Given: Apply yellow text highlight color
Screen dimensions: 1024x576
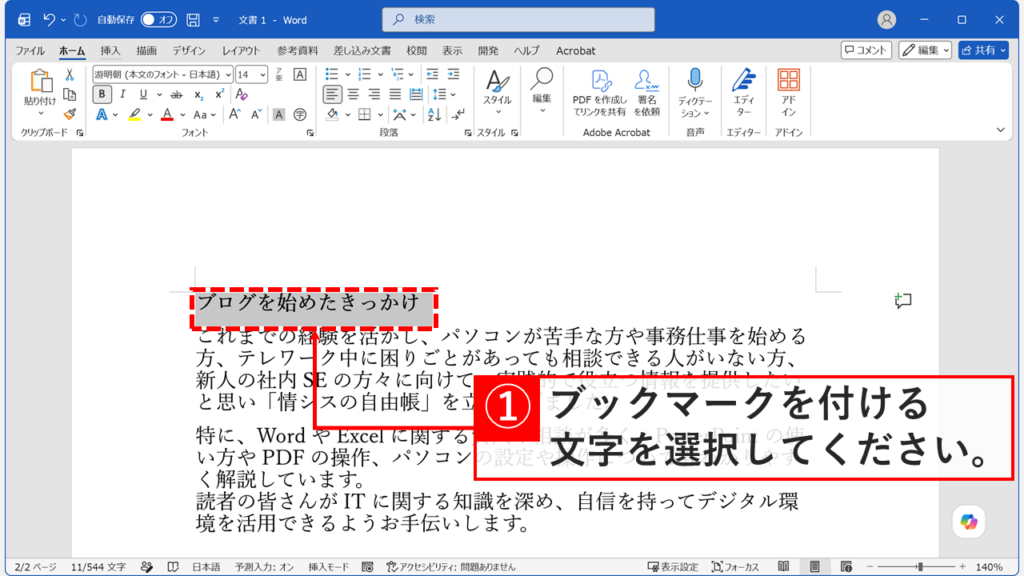Looking at the screenshot, I should [135, 115].
